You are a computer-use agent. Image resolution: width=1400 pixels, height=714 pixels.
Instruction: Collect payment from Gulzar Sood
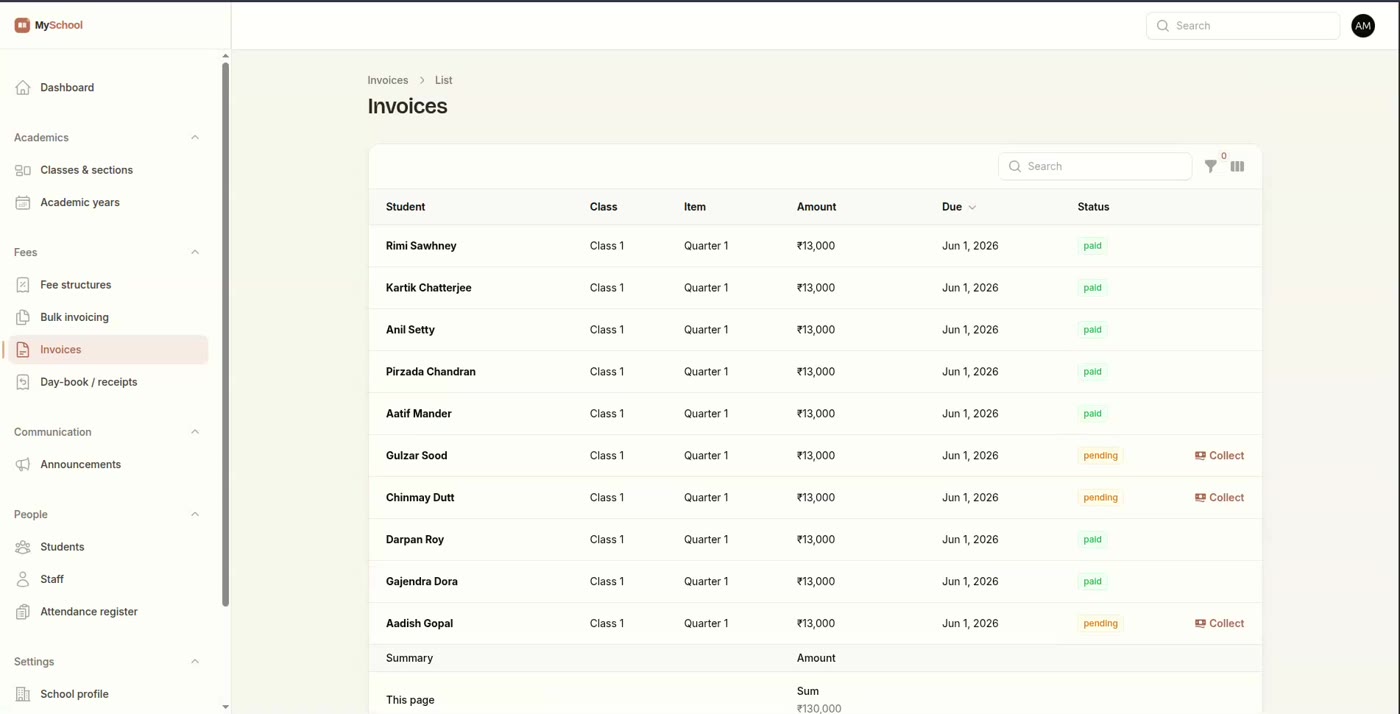(1219, 456)
